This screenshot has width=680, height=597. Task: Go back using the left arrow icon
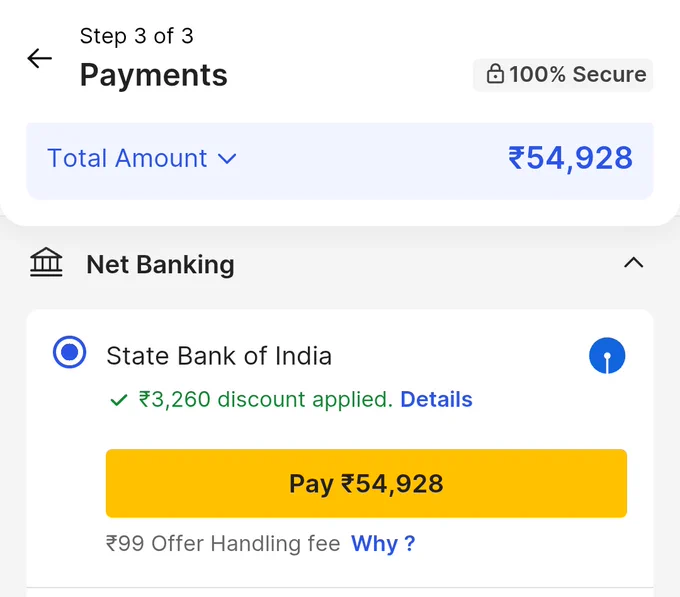39,58
